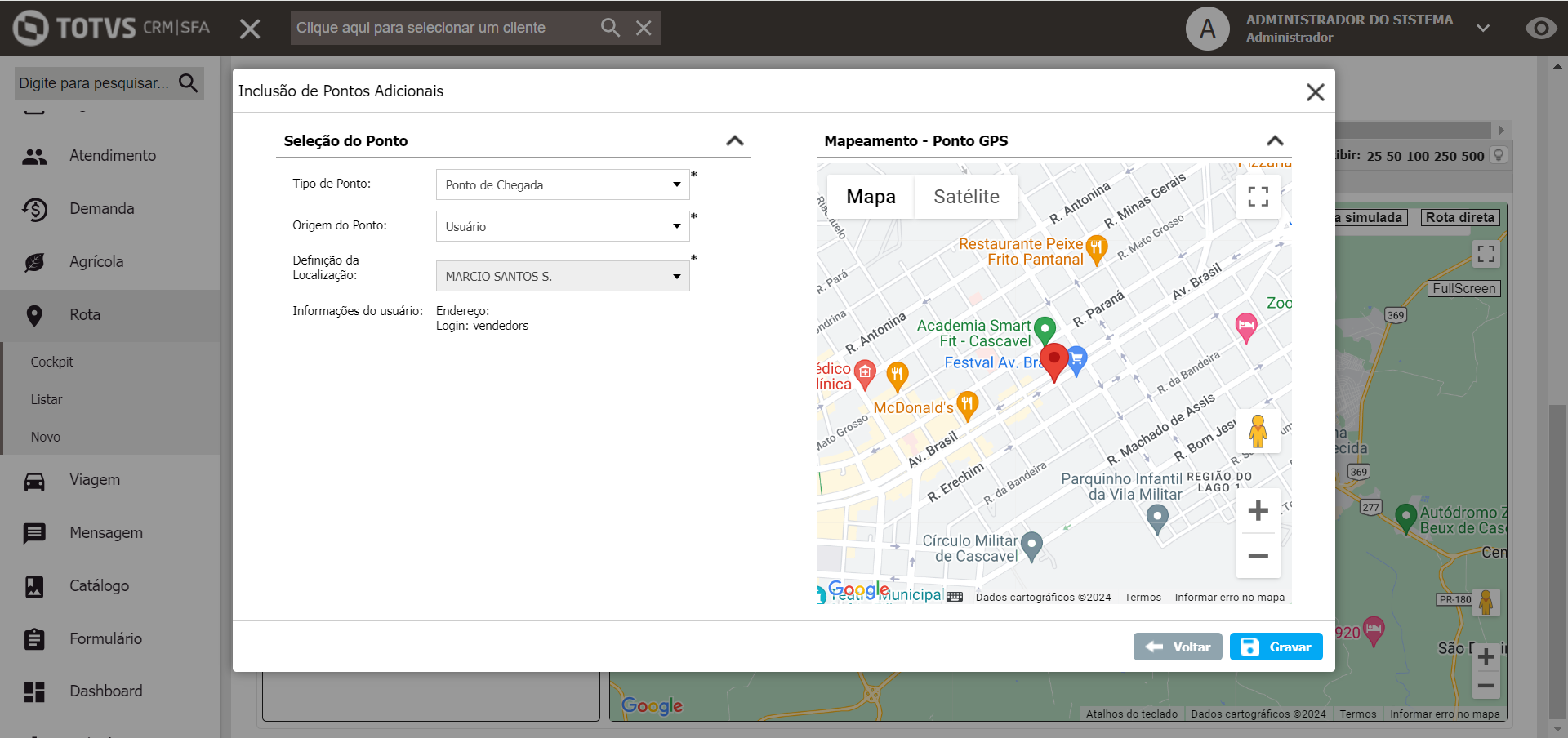Zoom out on the dialog map
The width and height of the screenshot is (1568, 738).
[1258, 556]
